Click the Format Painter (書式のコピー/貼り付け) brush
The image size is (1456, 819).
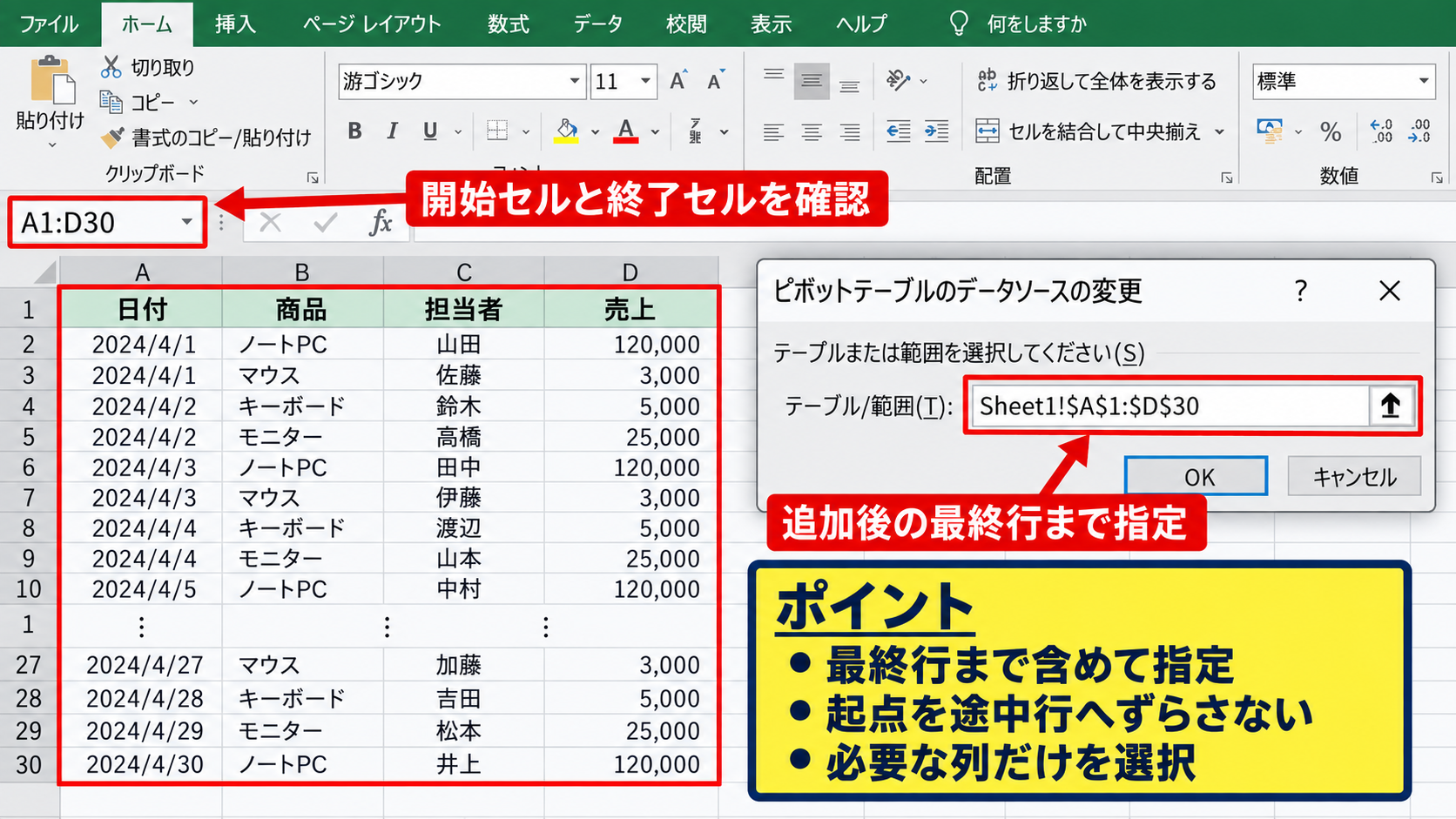click(x=111, y=137)
